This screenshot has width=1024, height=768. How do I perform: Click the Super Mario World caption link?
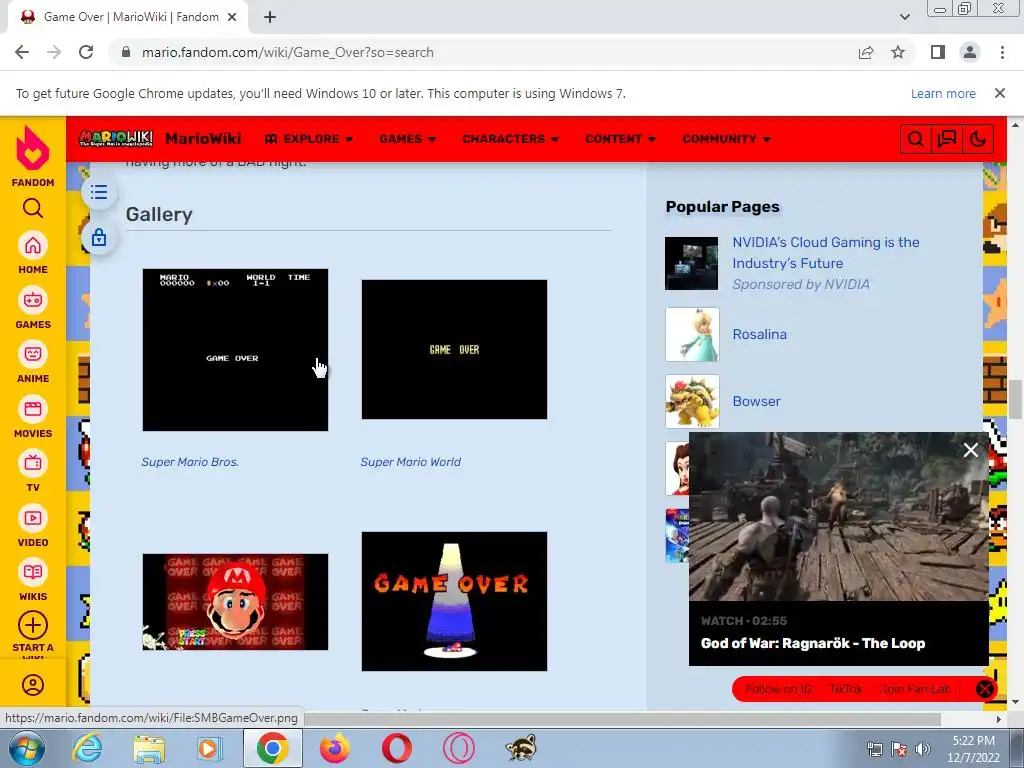pyautogui.click(x=411, y=462)
